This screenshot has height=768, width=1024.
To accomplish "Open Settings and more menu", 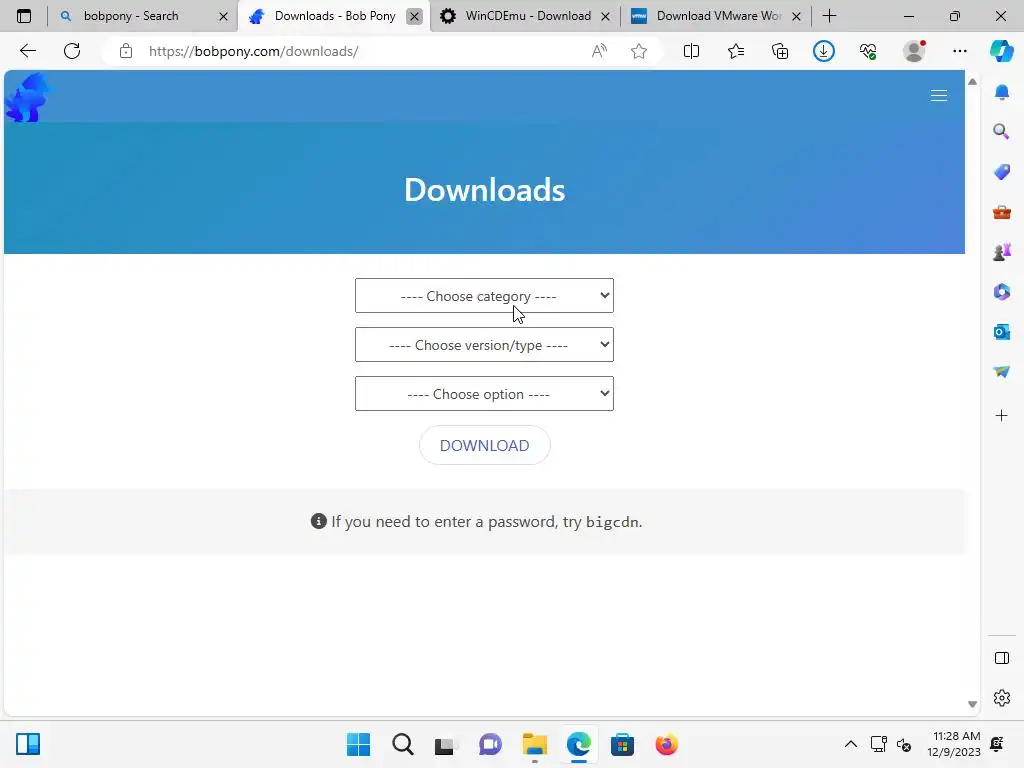I will pyautogui.click(x=959, y=51).
